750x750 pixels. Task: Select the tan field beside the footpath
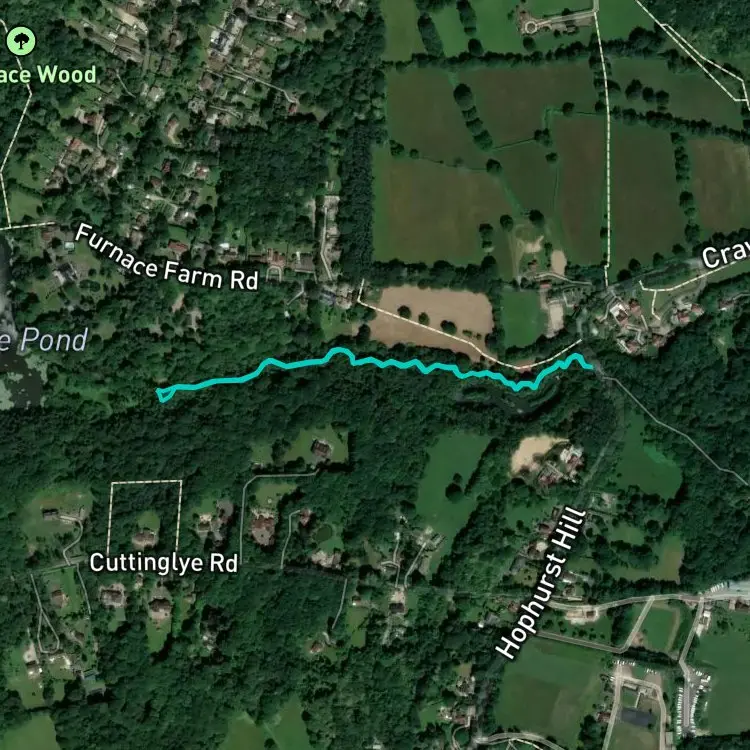tap(430, 316)
